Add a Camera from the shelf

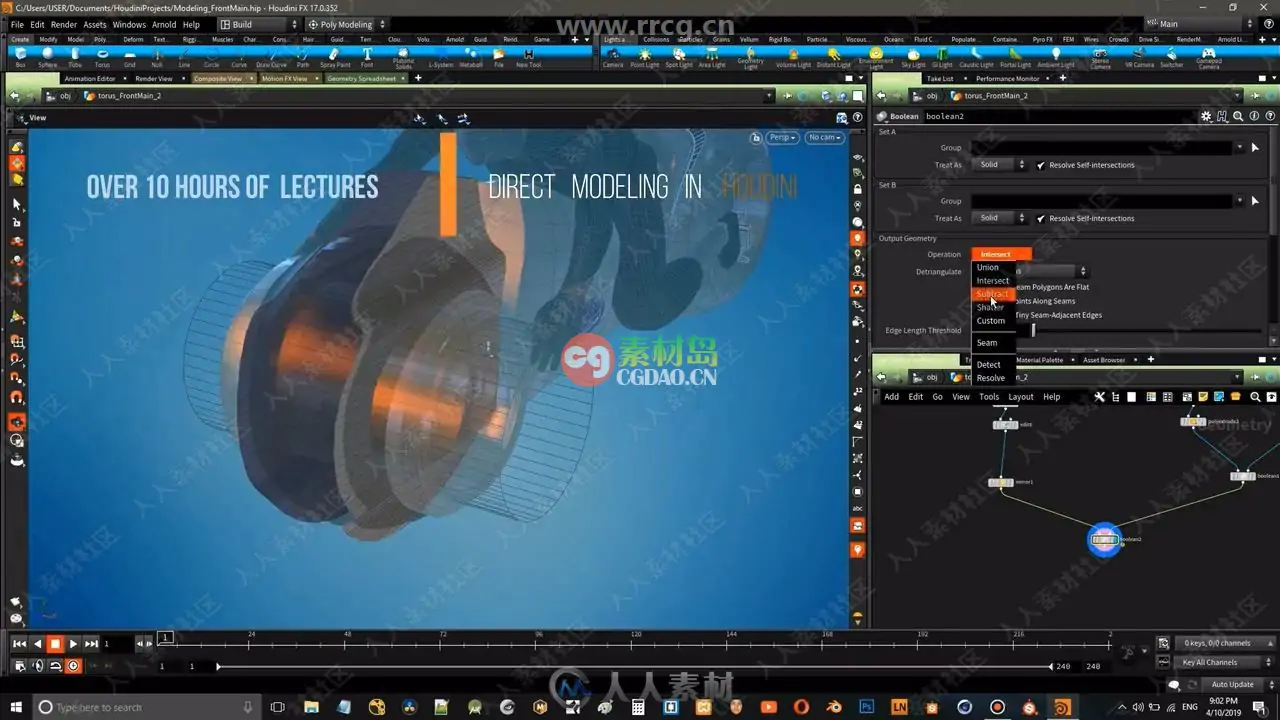pyautogui.click(x=613, y=57)
